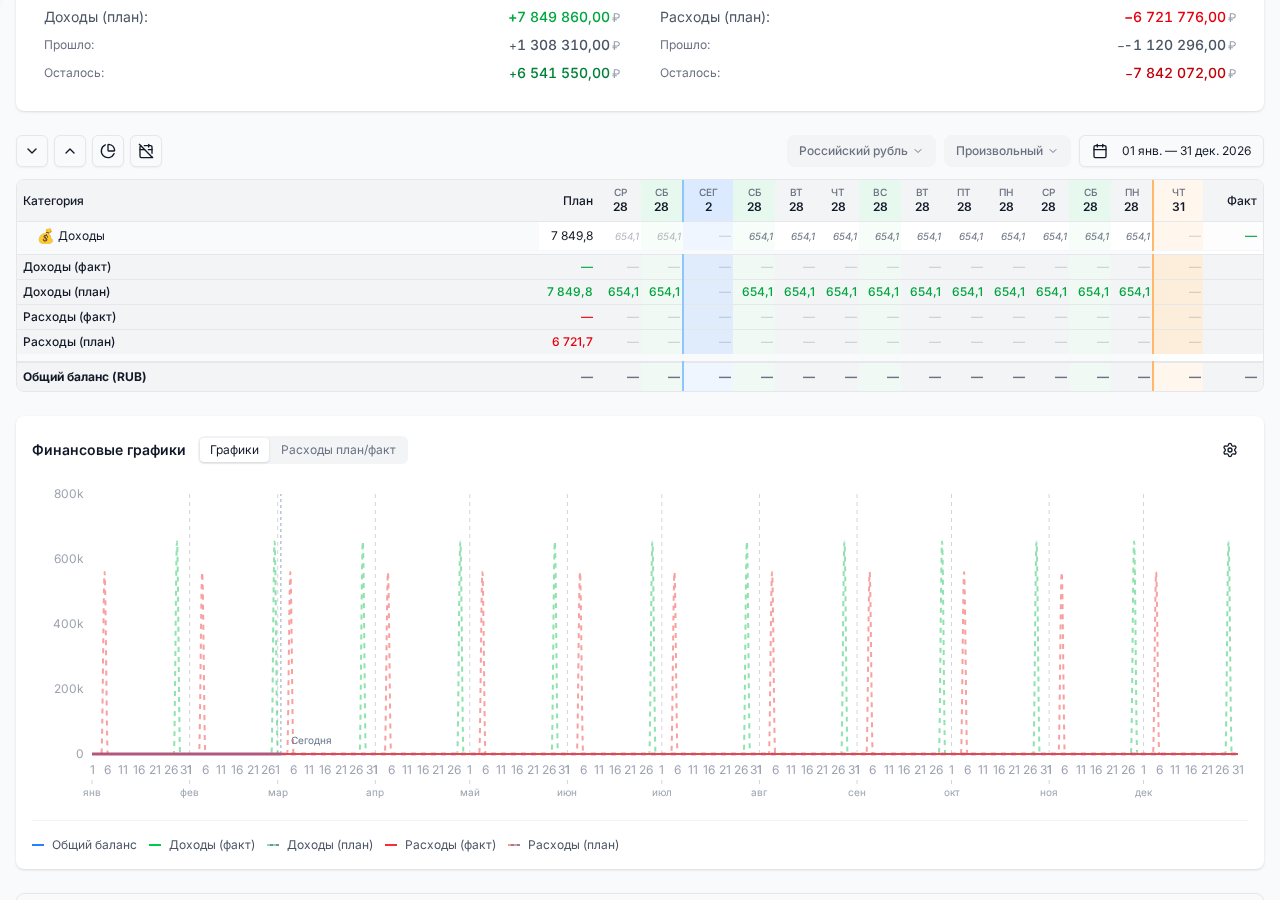
Task: Click the Сегодня marker on the chart
Action: tap(311, 741)
